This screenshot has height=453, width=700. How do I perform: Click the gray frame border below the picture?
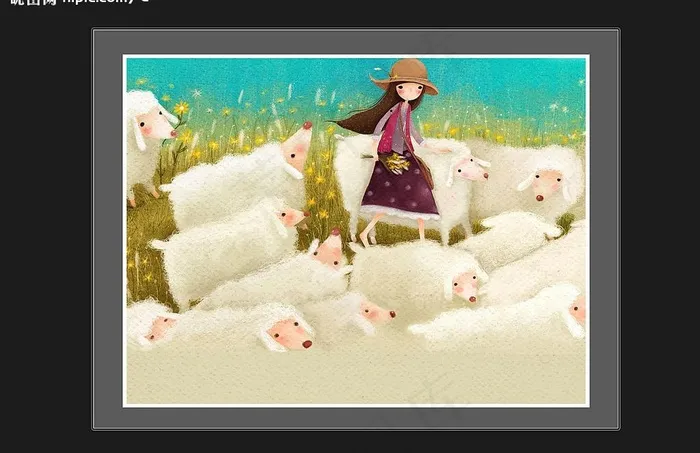coord(355,418)
